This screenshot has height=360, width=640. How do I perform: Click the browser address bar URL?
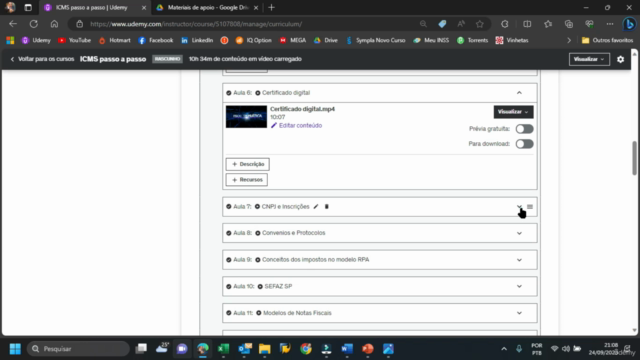[196, 24]
